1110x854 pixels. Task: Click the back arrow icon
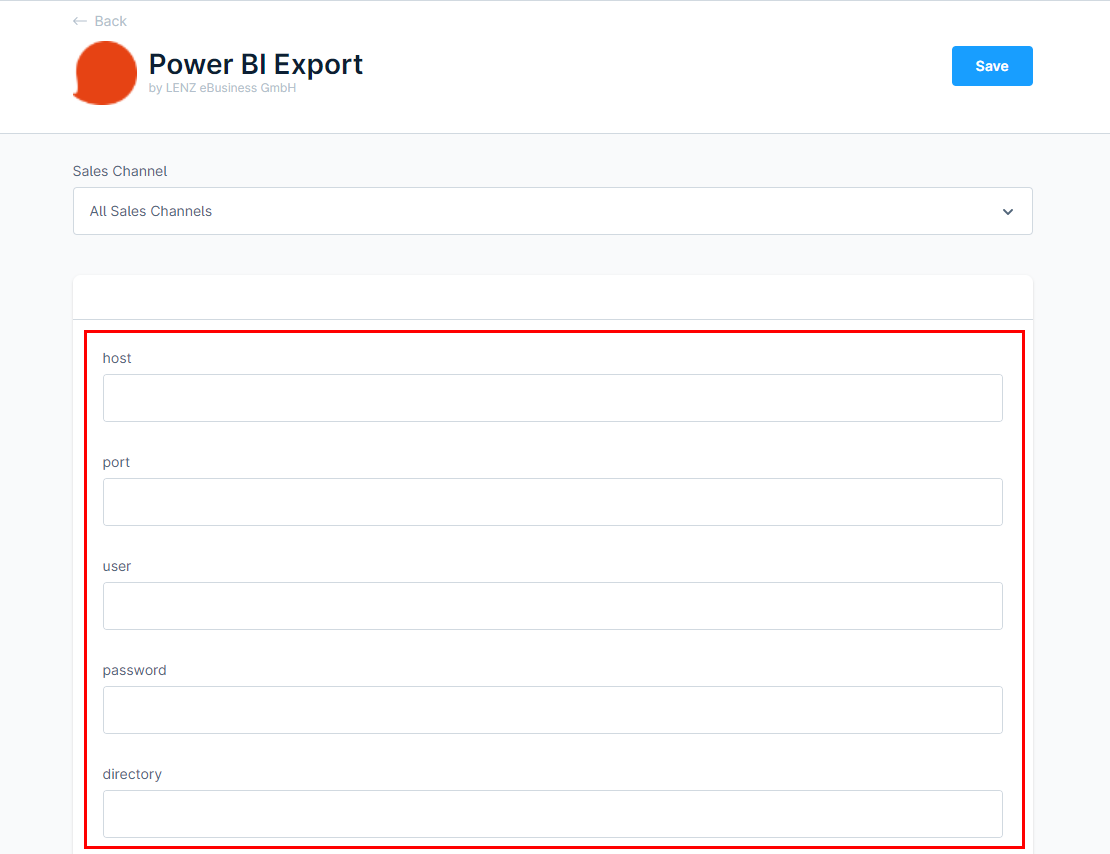[80, 21]
